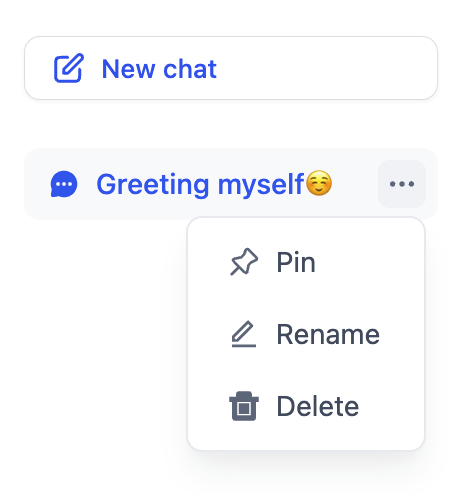Viewport: 458px width, 494px height.
Task: Click the compose pencil icon in New chat
Action: tap(69, 68)
